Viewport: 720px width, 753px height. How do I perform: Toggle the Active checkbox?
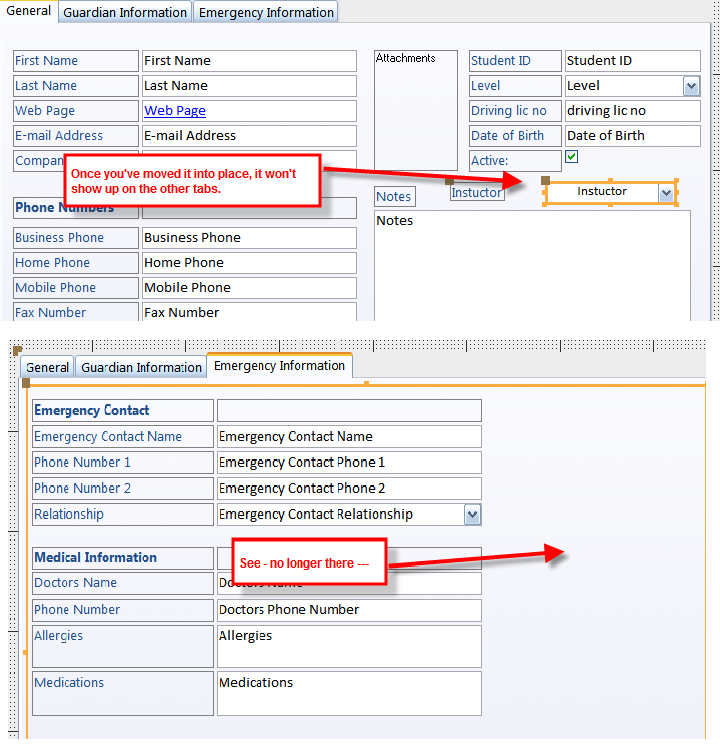point(571,157)
